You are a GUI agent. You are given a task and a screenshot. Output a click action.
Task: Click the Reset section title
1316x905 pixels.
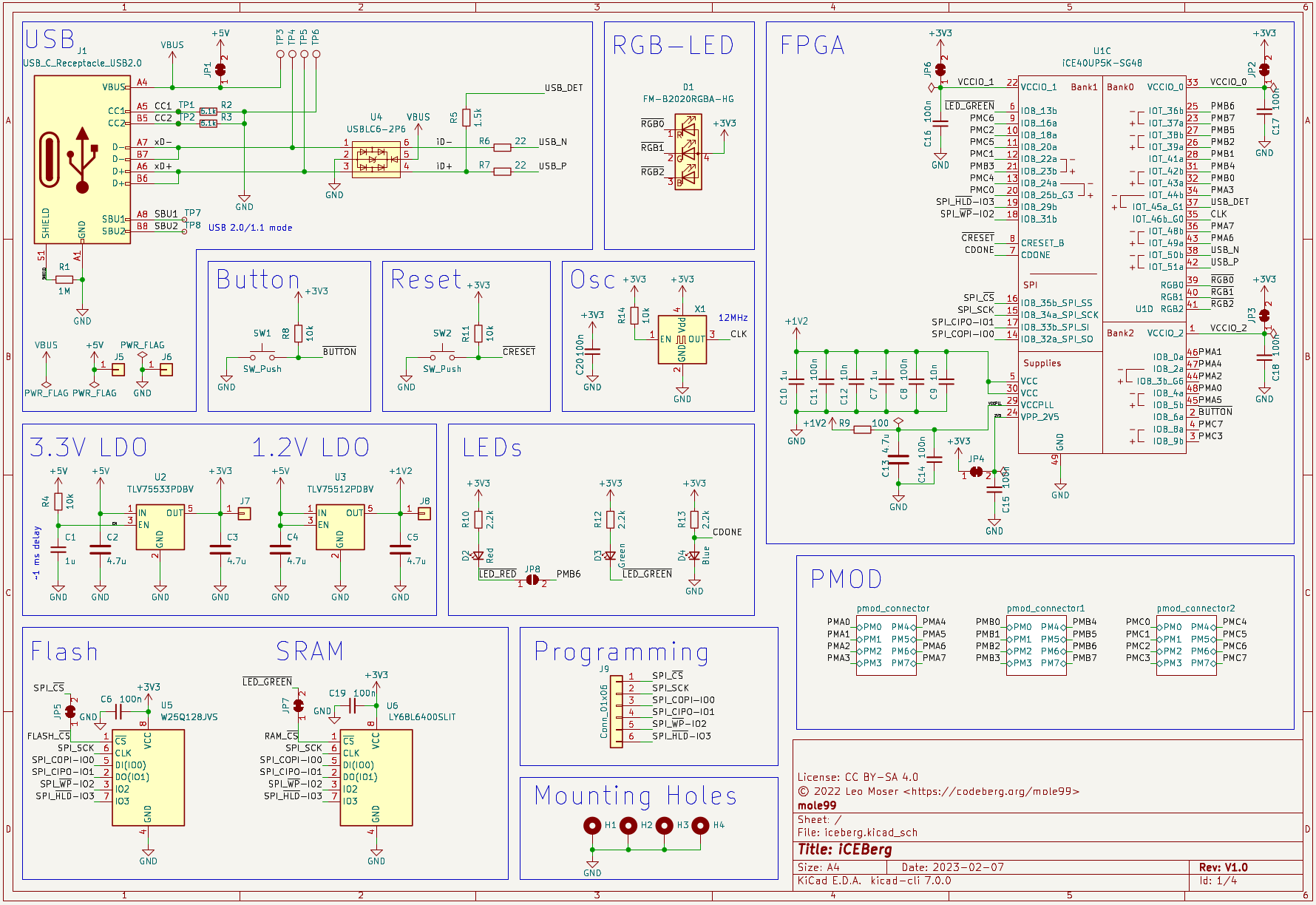pyautogui.click(x=426, y=279)
